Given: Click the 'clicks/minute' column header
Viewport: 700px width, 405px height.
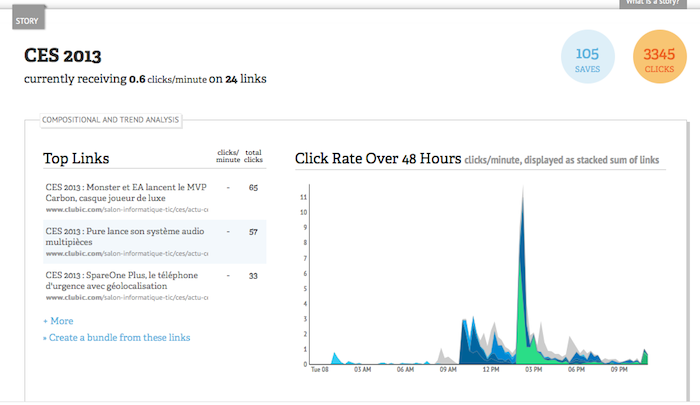Looking at the screenshot, I should coord(229,157).
